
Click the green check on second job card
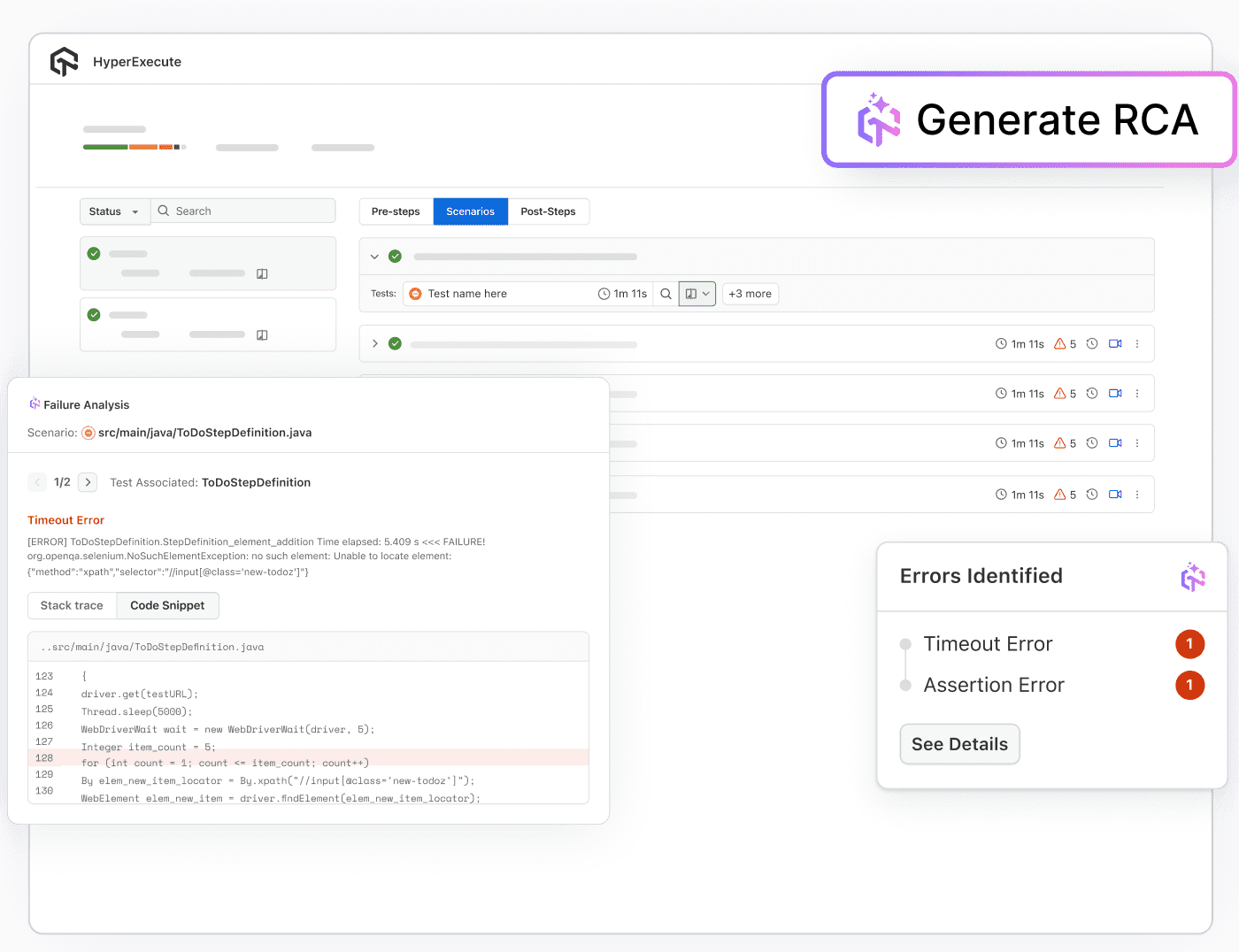point(94,315)
